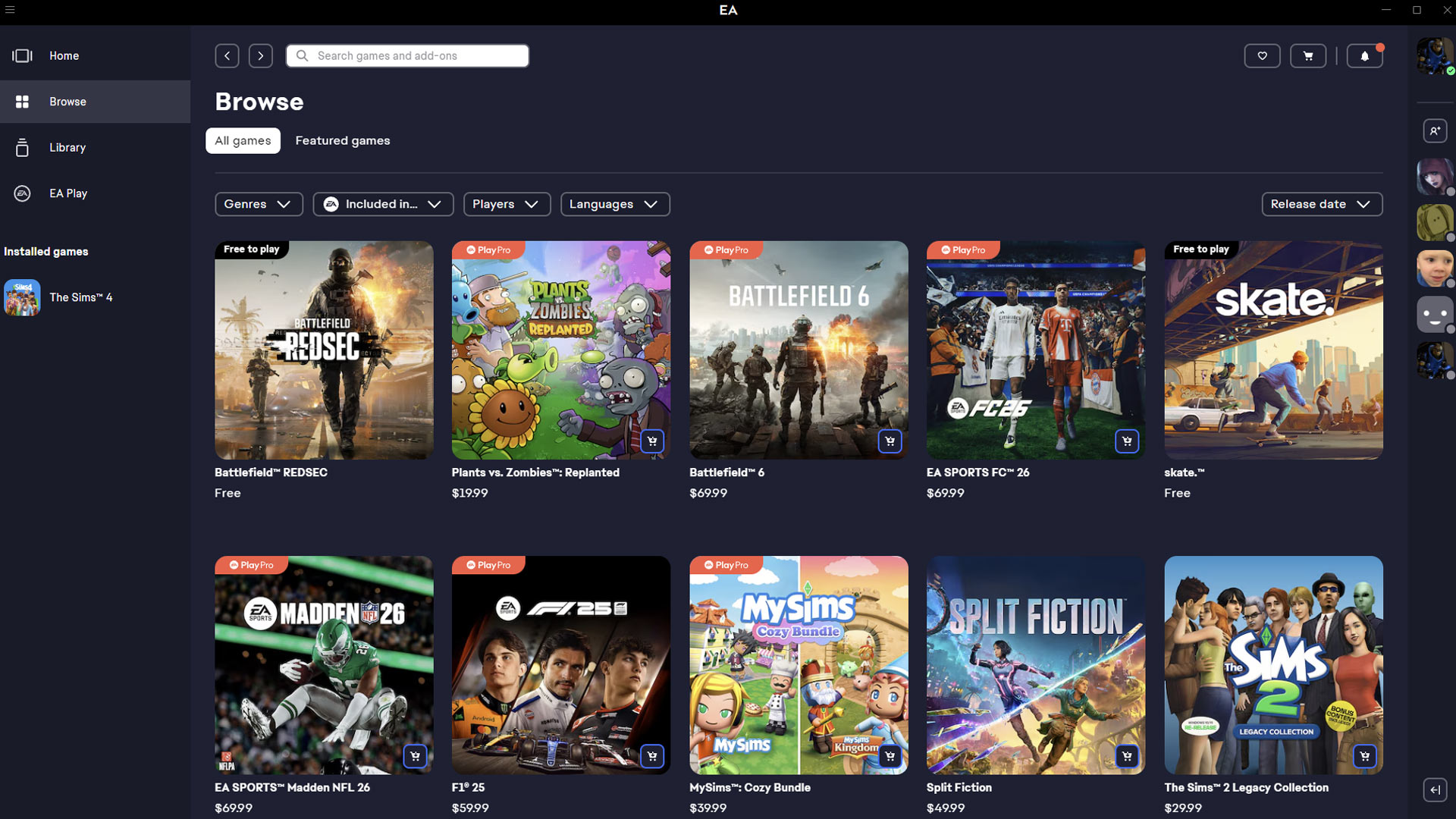
Task: Open your wishlist via the heart icon
Action: point(1262,55)
